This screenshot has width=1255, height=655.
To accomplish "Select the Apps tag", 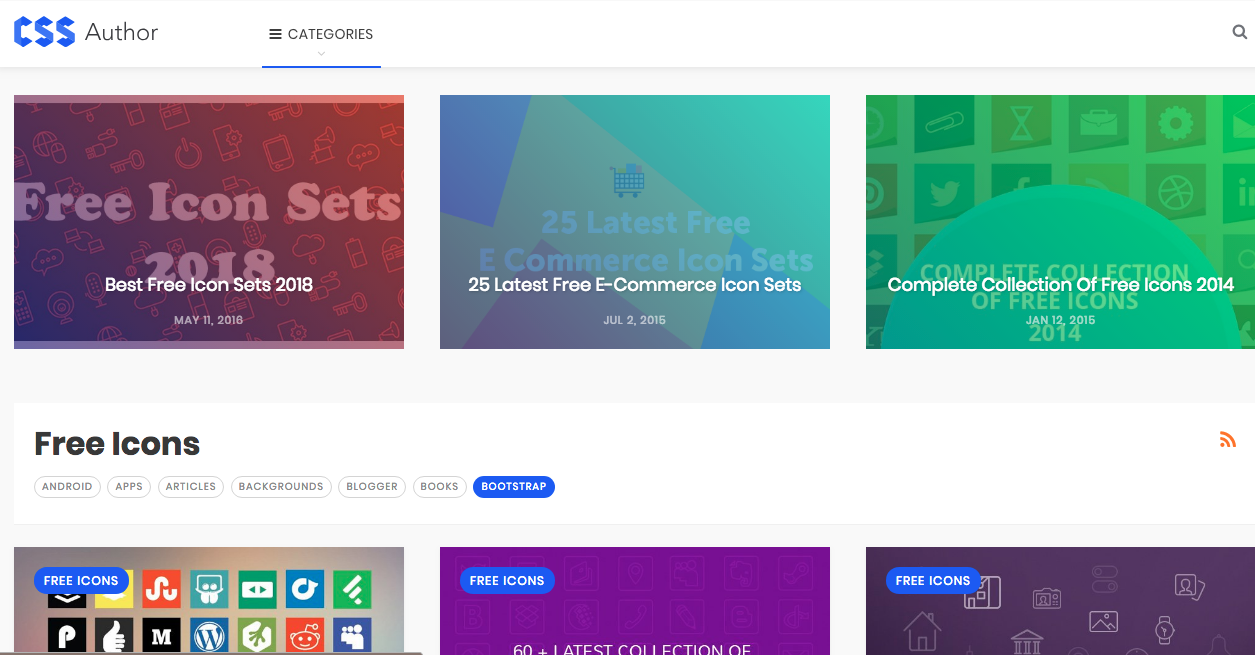I will point(129,487).
